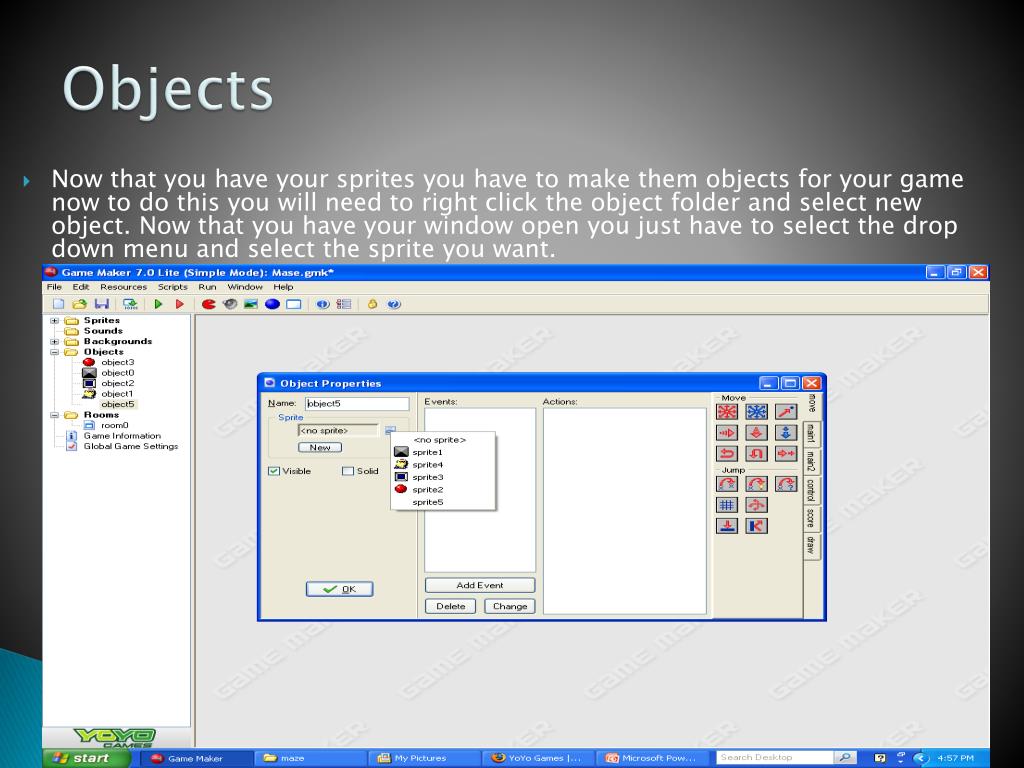
Task: Choose sprite2 from the sprite list
Action: [443, 489]
